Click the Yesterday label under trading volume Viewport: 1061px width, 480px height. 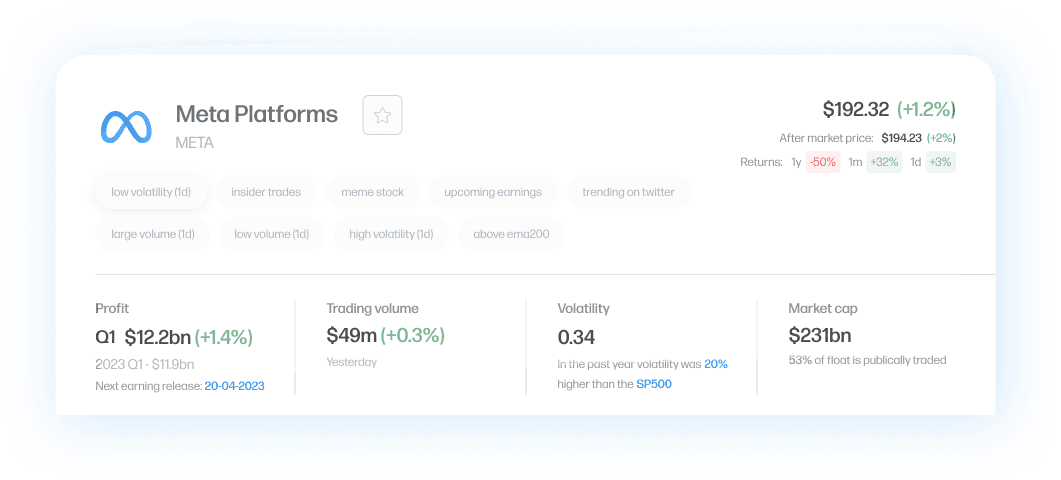[x=352, y=362]
